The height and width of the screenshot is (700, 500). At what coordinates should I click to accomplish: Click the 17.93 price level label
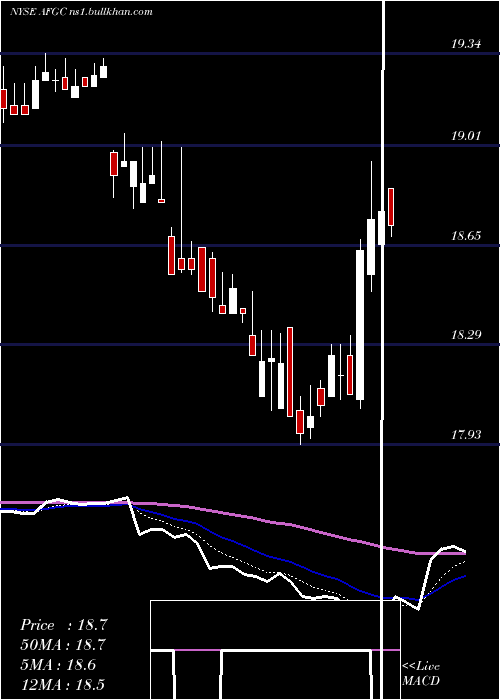click(x=466, y=434)
